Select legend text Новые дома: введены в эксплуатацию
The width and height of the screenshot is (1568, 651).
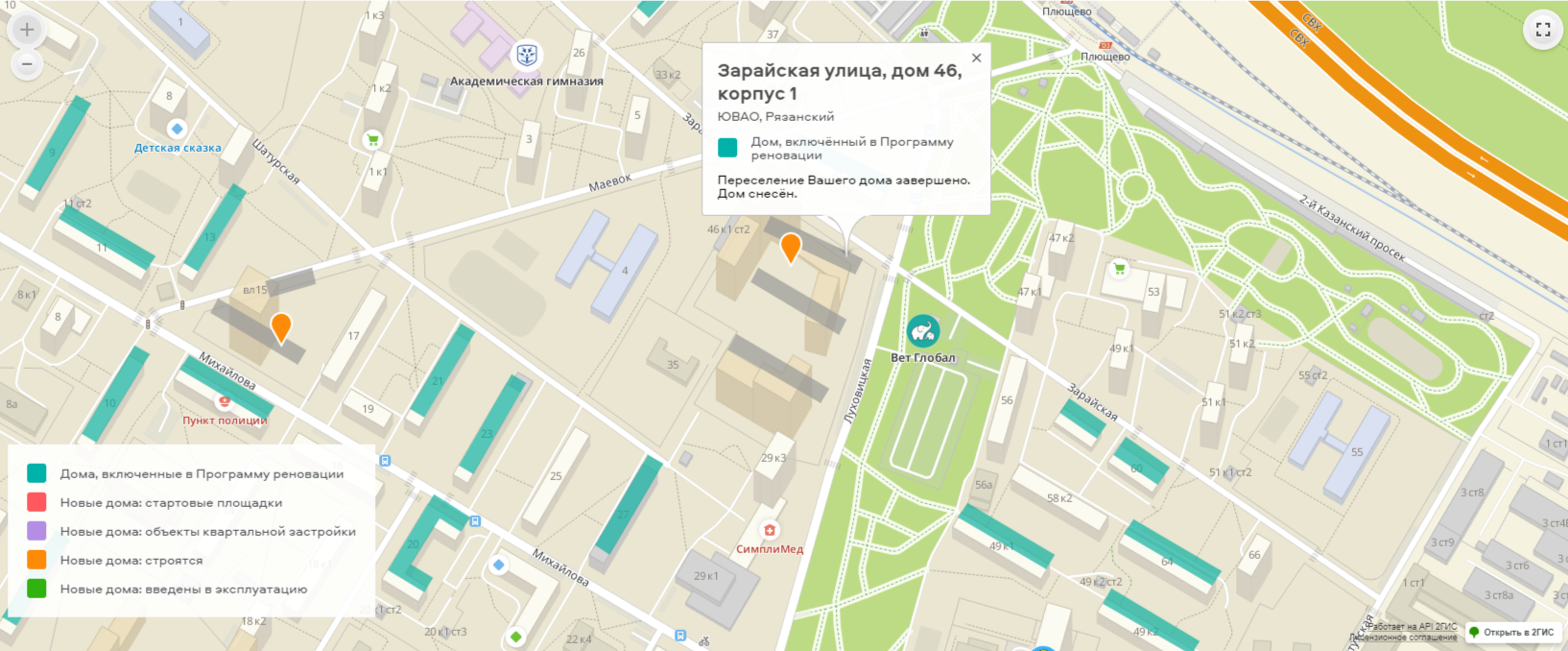tap(183, 590)
